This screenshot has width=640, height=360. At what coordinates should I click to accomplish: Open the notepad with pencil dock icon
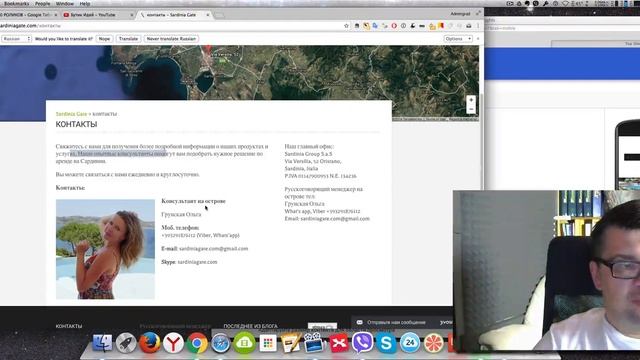[291, 343]
